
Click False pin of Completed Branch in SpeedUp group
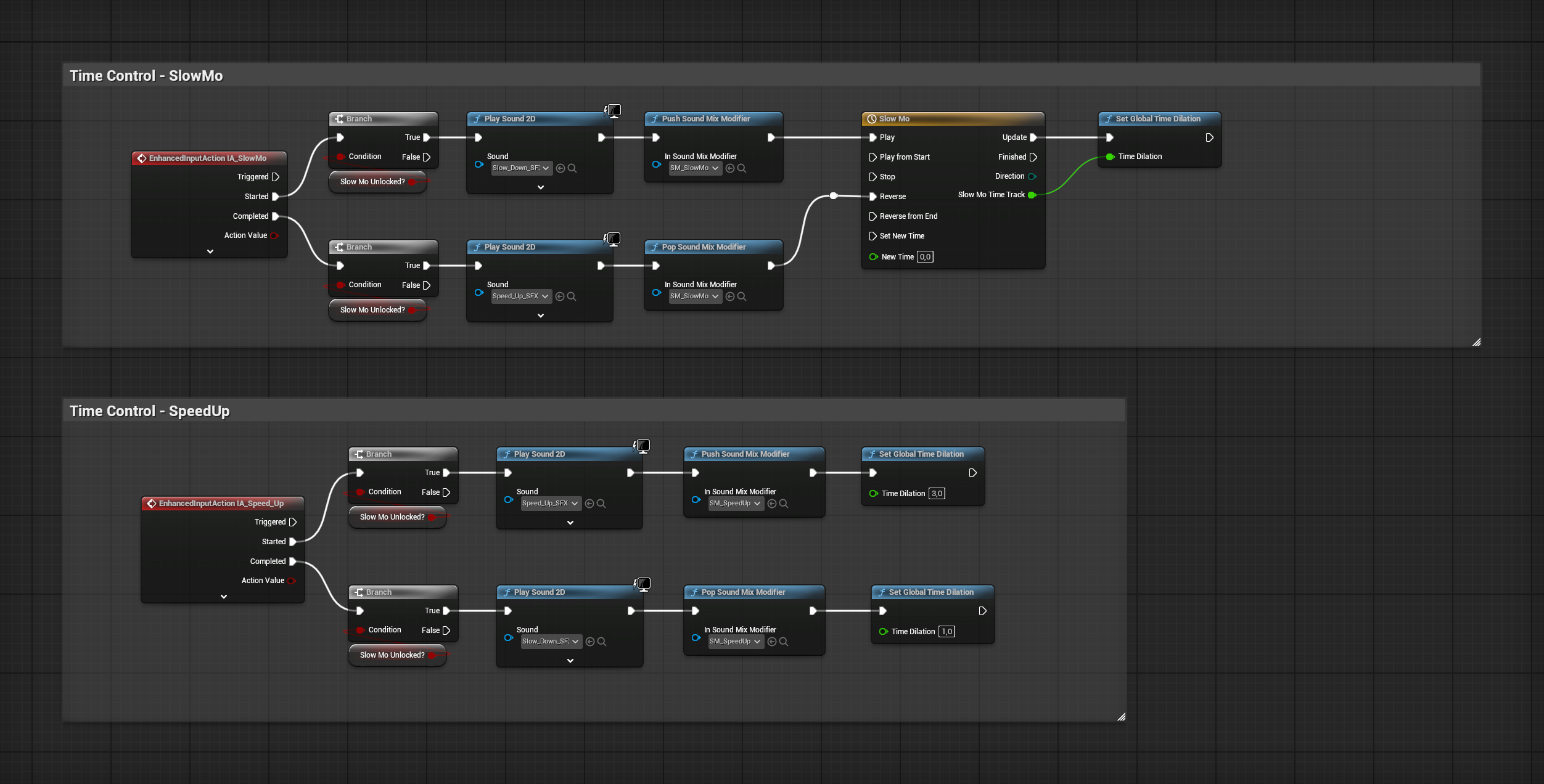click(446, 631)
